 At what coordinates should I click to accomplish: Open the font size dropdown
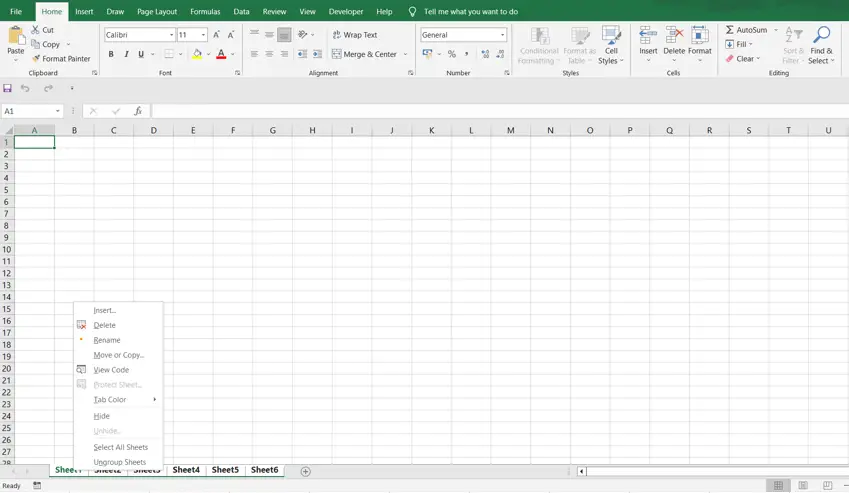point(204,35)
